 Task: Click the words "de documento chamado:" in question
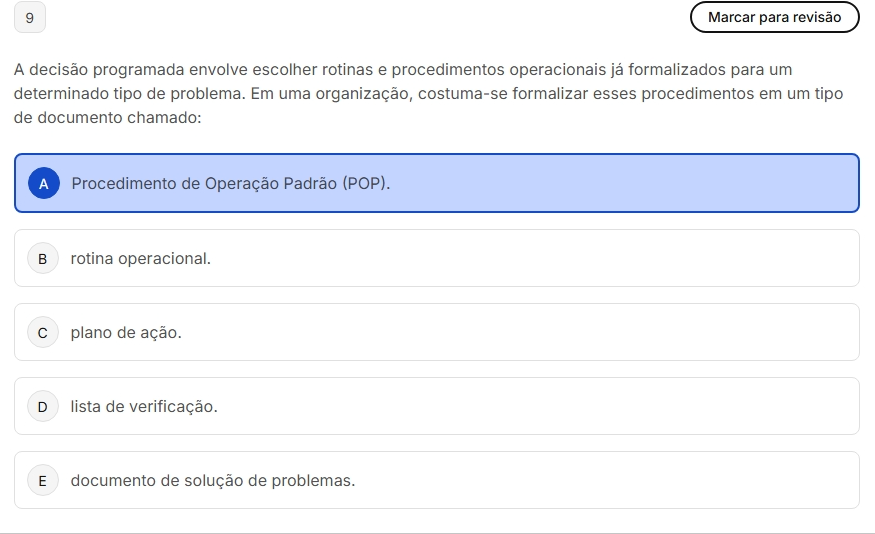108,118
